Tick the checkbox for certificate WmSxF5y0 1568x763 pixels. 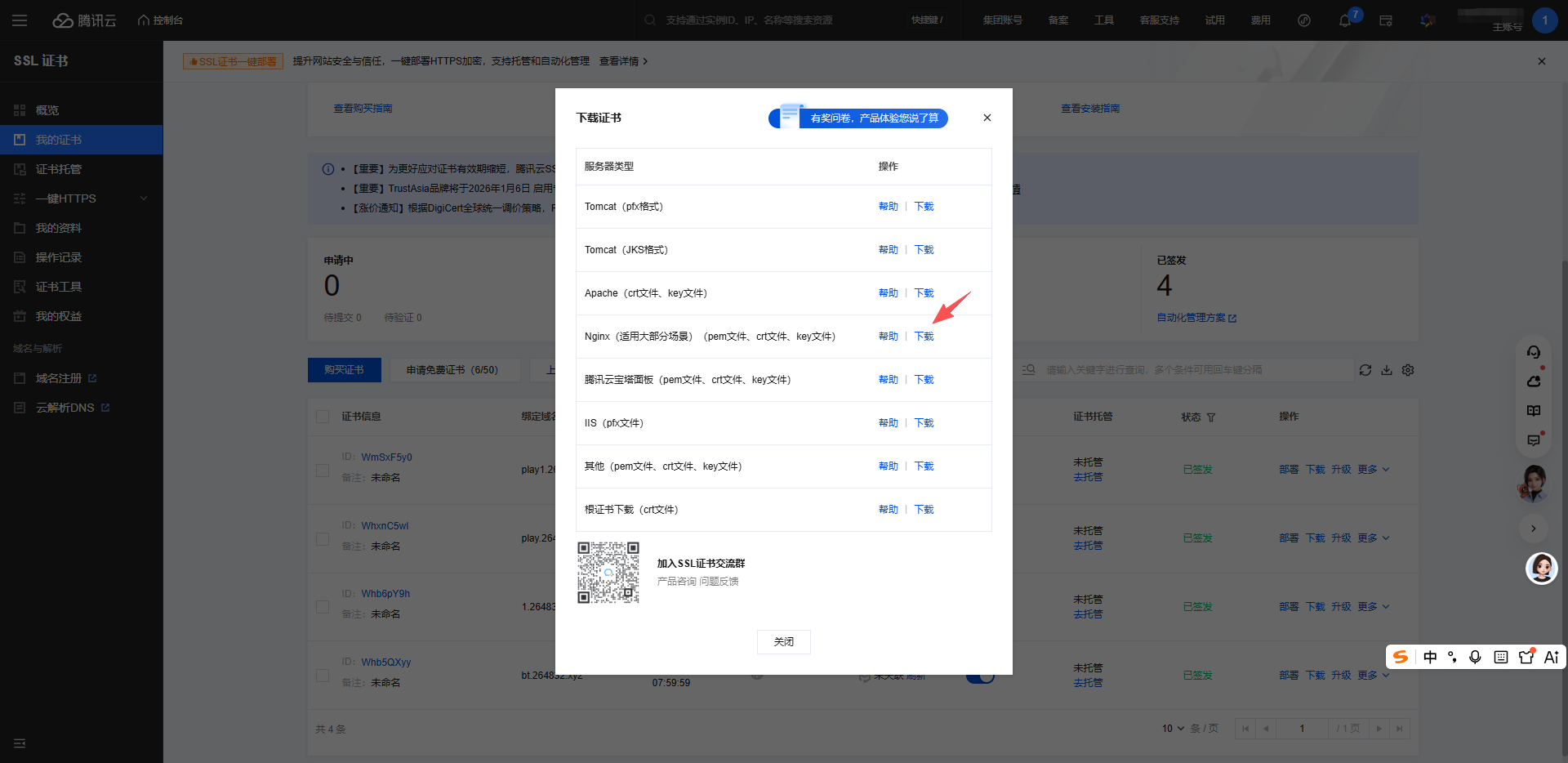pos(323,471)
